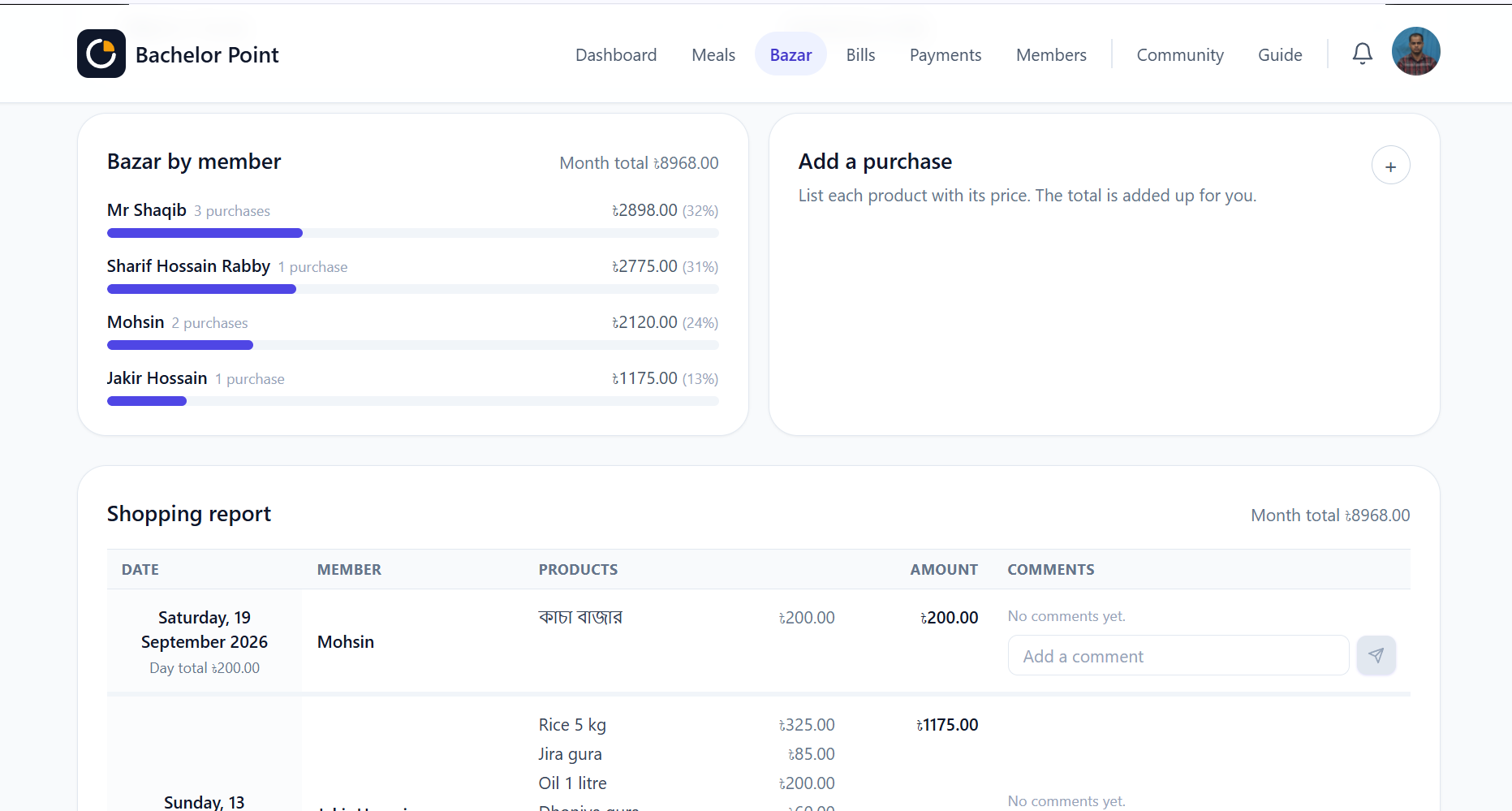The height and width of the screenshot is (811, 1512).
Task: Click the কাচা বাজার product entry
Action: [580, 617]
